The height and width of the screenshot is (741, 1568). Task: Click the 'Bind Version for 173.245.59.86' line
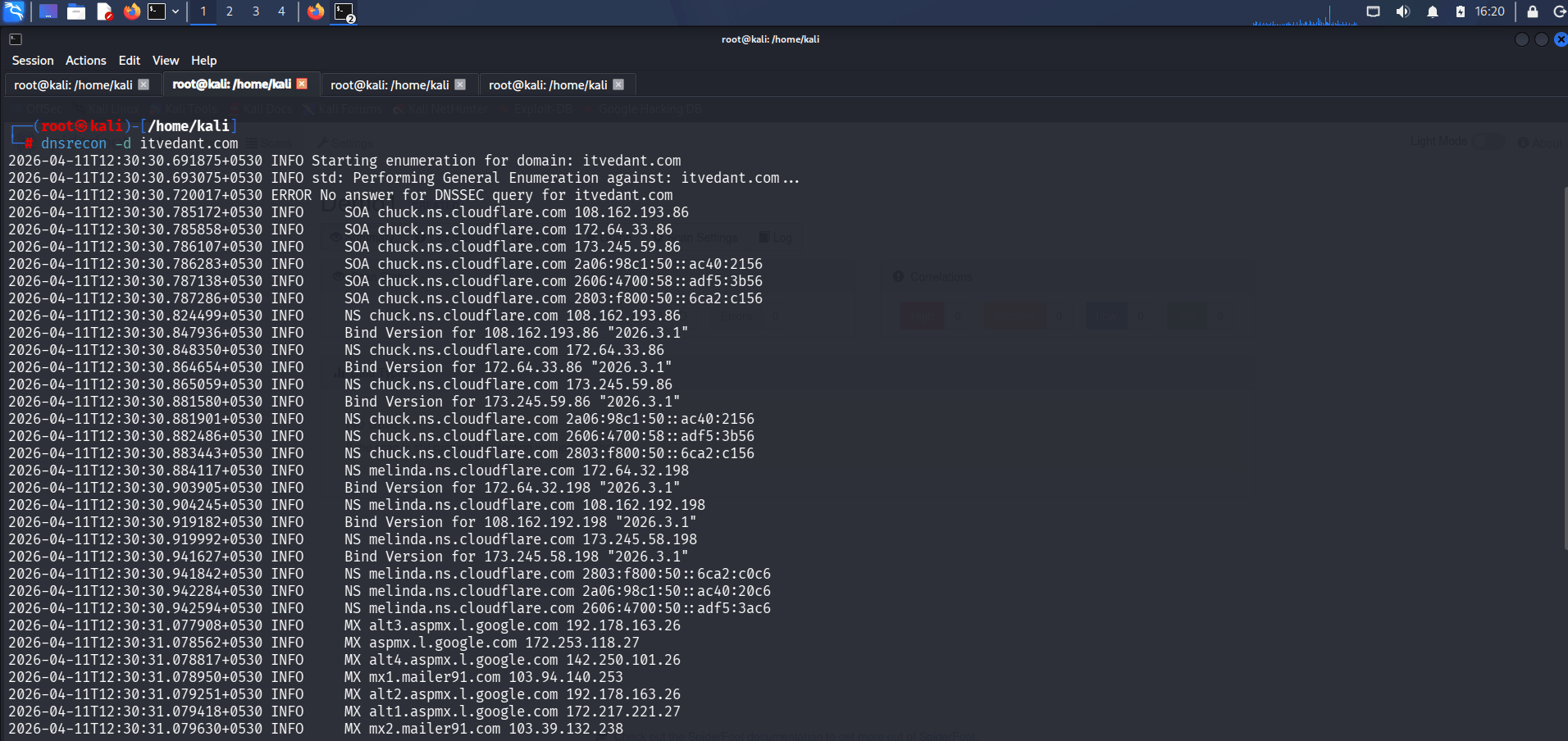(344, 402)
